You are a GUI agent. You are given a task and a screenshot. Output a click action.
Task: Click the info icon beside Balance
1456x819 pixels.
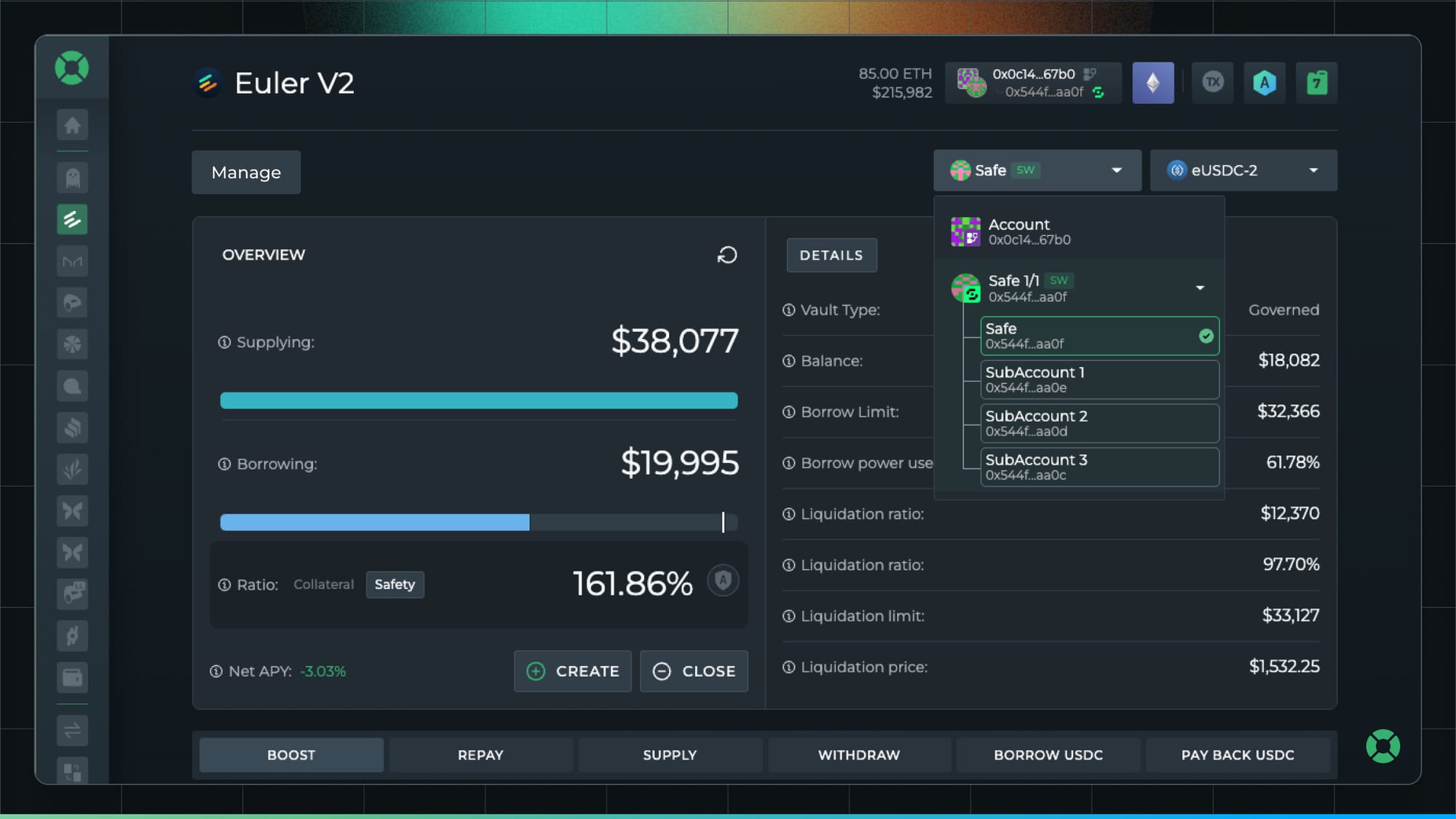click(788, 361)
